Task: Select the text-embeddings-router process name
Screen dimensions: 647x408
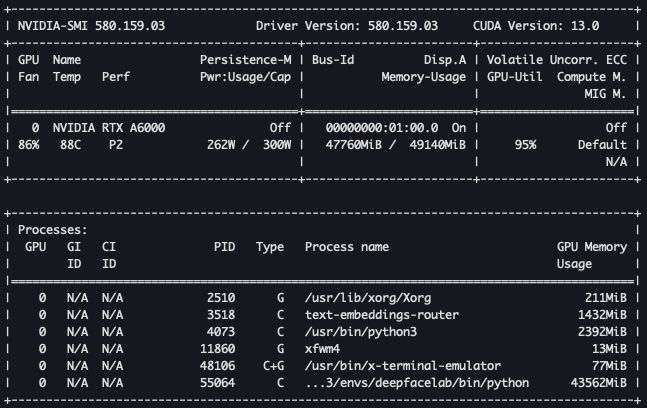Action: pyautogui.click(x=382, y=315)
